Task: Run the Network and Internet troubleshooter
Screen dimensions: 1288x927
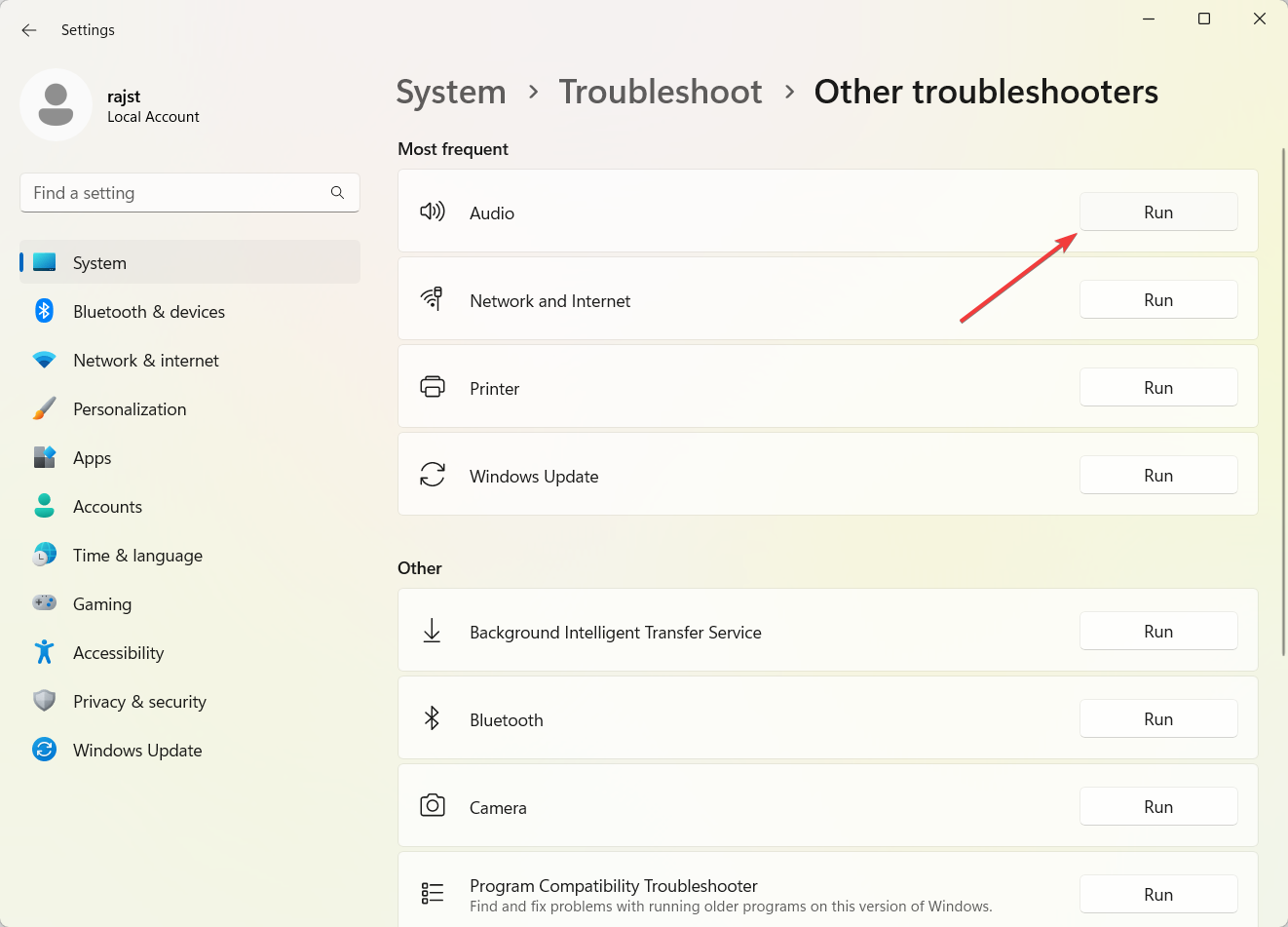Action: (1157, 300)
